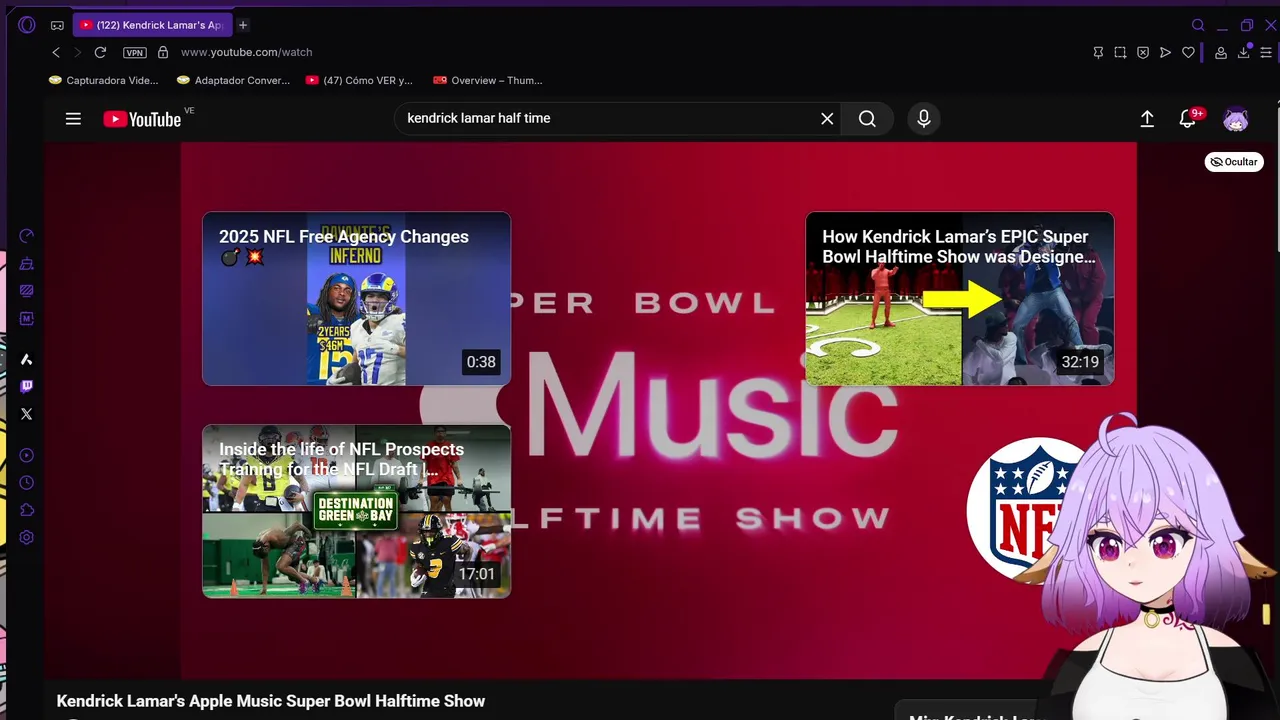Click the Kendrick Lamar's Apple Music video title
Image resolution: width=1280 pixels, height=720 pixels.
[x=271, y=701]
